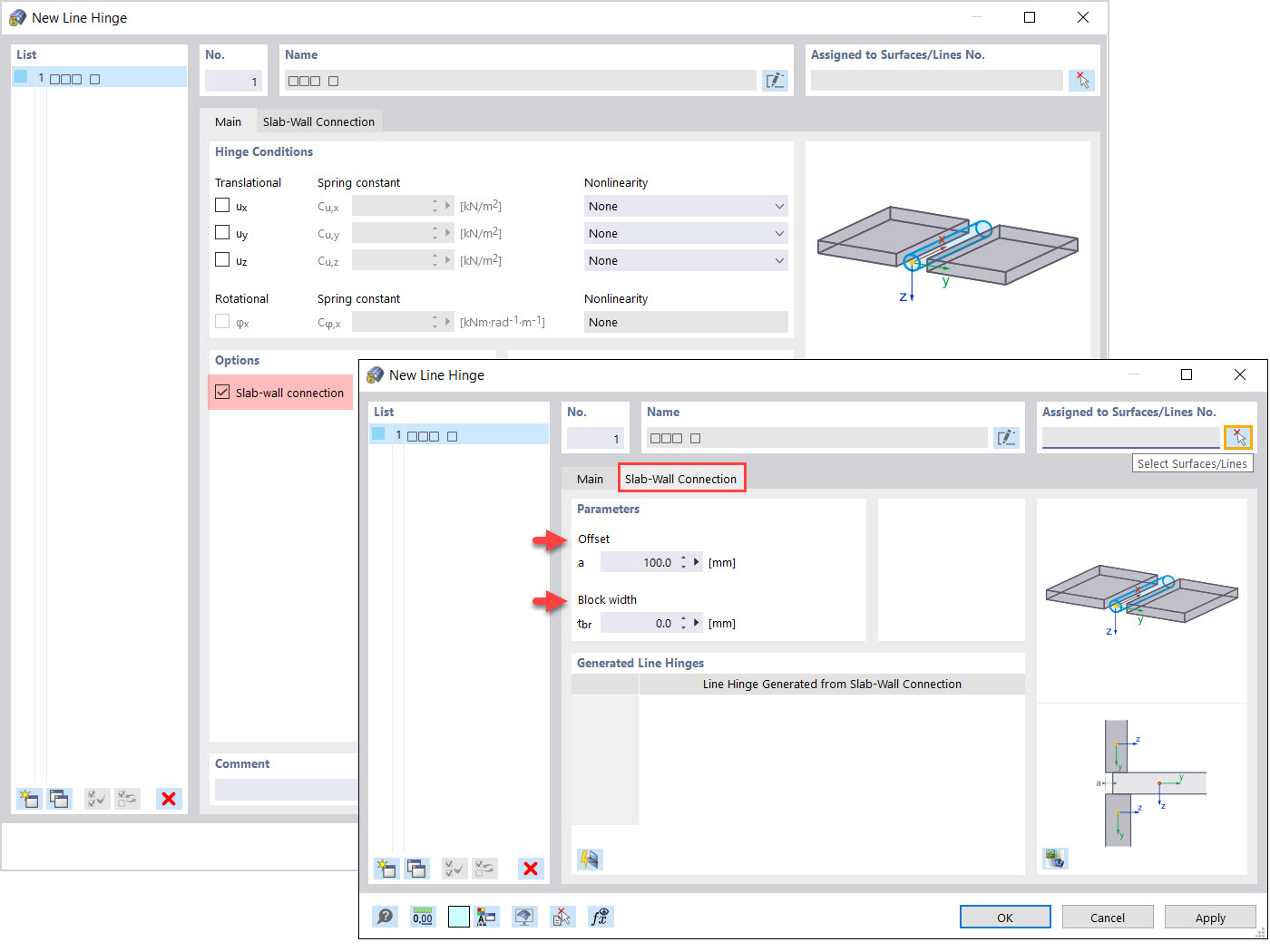Switch to the Main tab in the back dialog
This screenshot has width=1270, height=952.
point(229,121)
